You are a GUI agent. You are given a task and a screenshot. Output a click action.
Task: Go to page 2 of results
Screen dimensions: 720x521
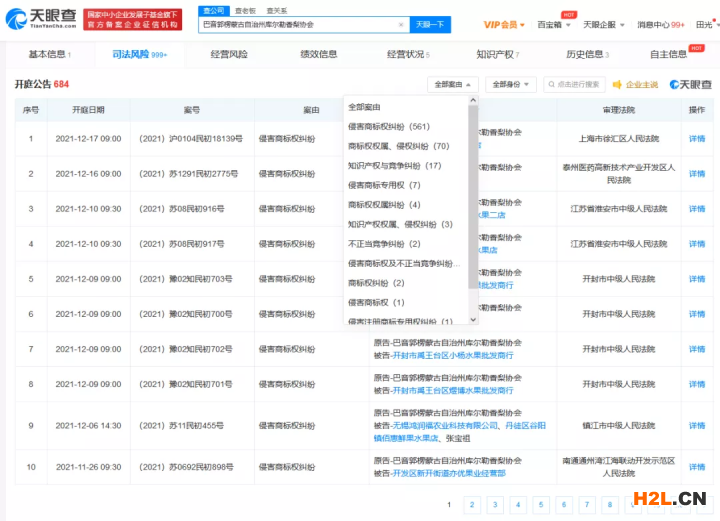click(472, 505)
